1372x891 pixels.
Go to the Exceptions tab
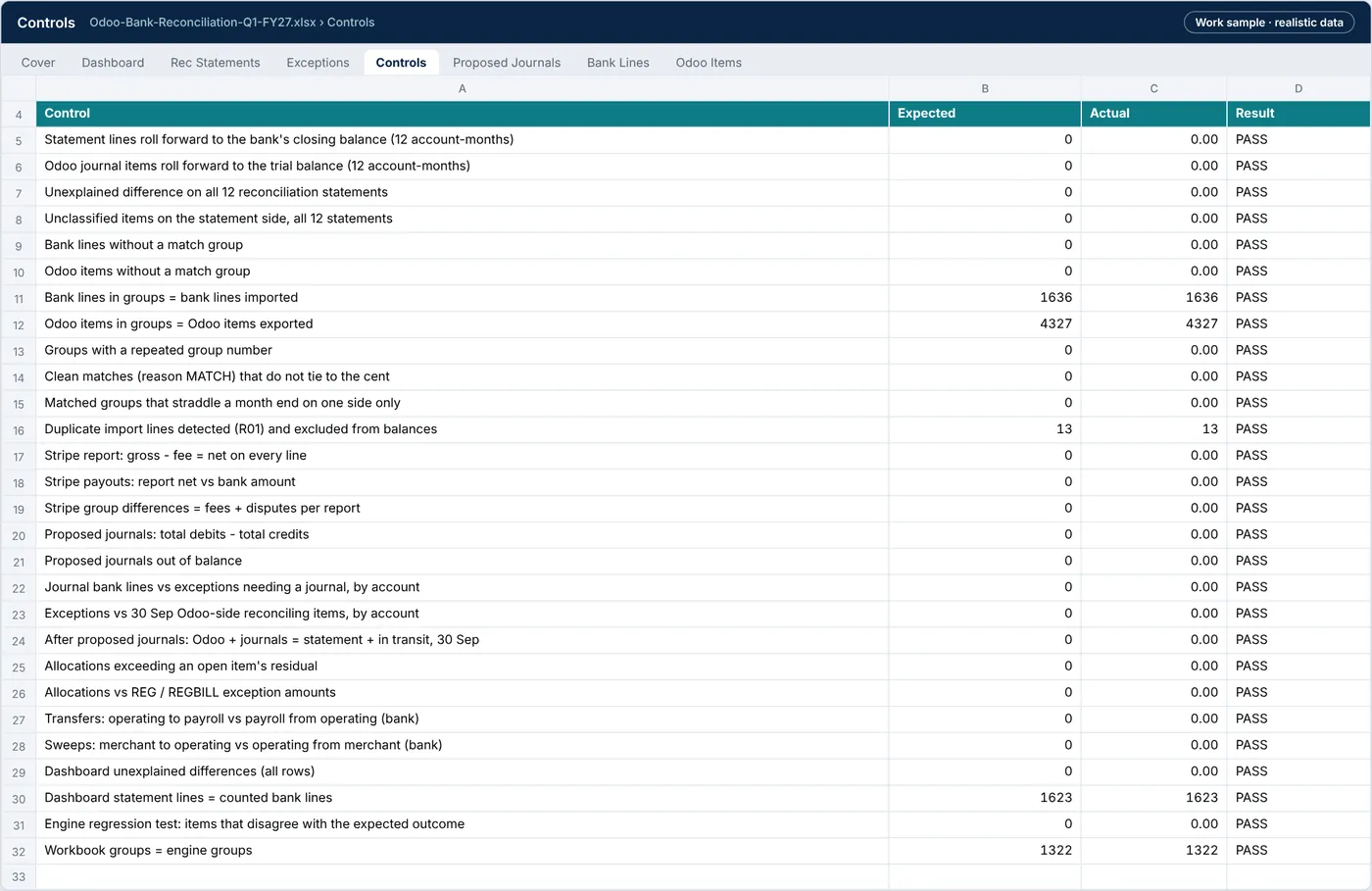point(318,63)
